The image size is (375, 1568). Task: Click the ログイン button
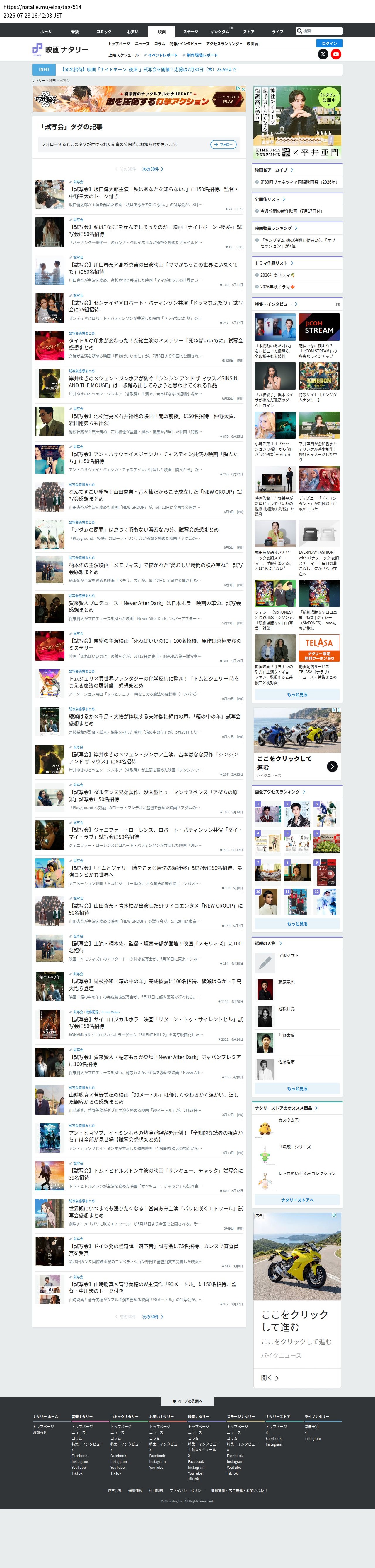point(329,43)
